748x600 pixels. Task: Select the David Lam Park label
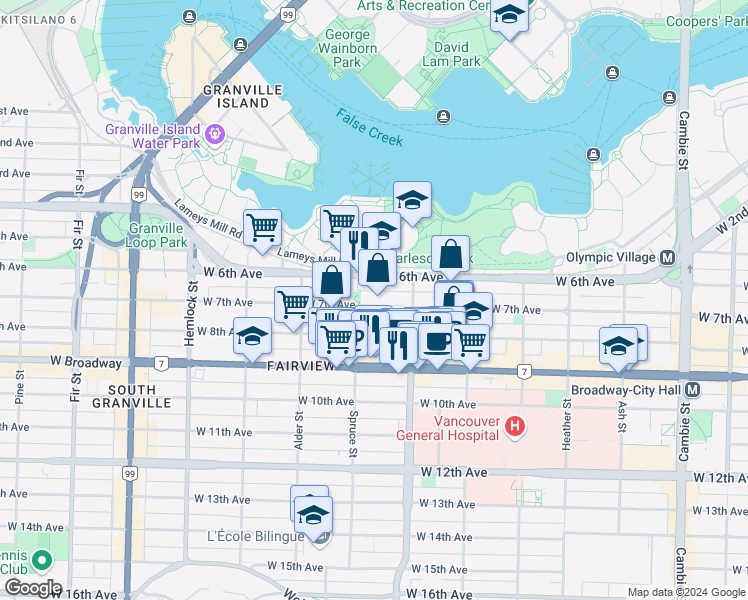coord(451,54)
